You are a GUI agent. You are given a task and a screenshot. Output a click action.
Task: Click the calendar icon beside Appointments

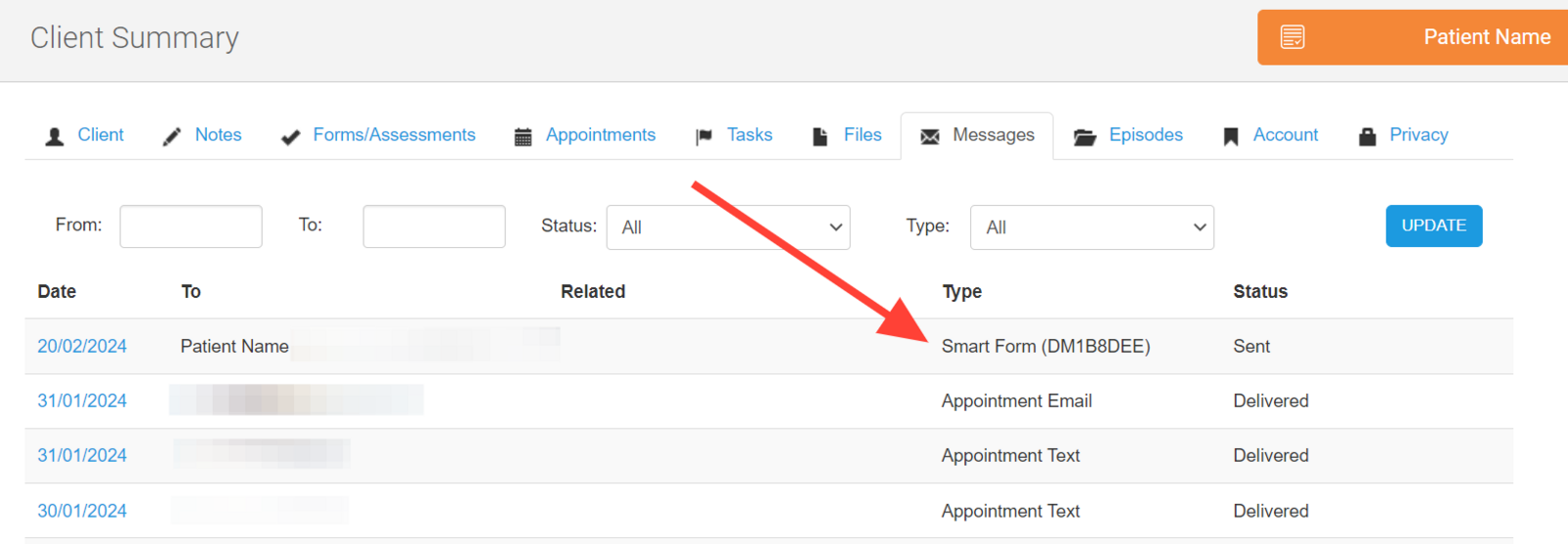click(x=523, y=136)
